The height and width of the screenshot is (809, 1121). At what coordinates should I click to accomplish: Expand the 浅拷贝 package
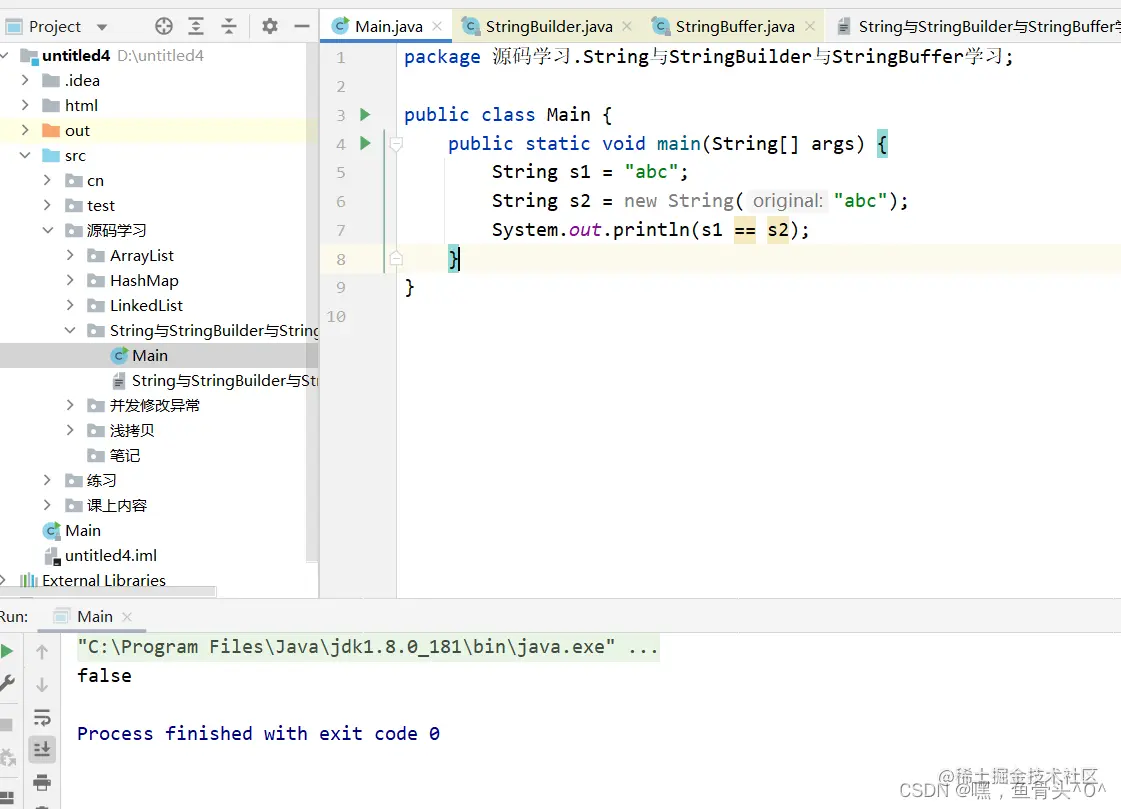click(x=70, y=430)
